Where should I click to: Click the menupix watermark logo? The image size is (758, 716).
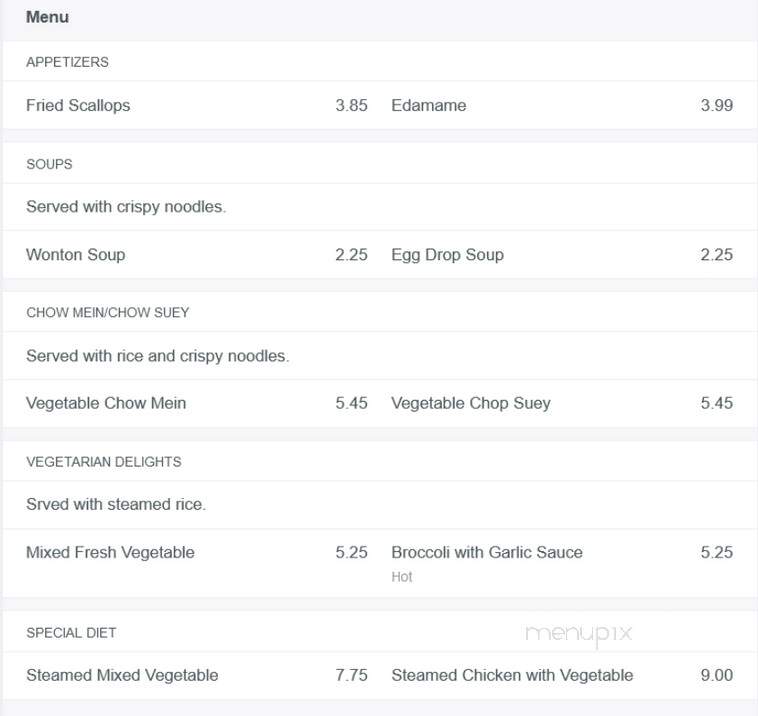pos(579,634)
